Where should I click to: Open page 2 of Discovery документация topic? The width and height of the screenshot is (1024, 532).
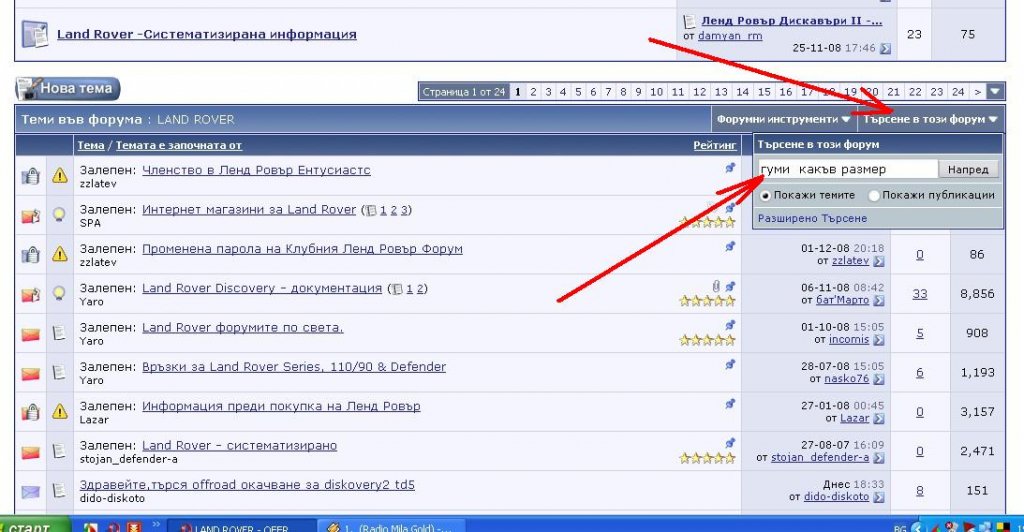[x=421, y=289]
